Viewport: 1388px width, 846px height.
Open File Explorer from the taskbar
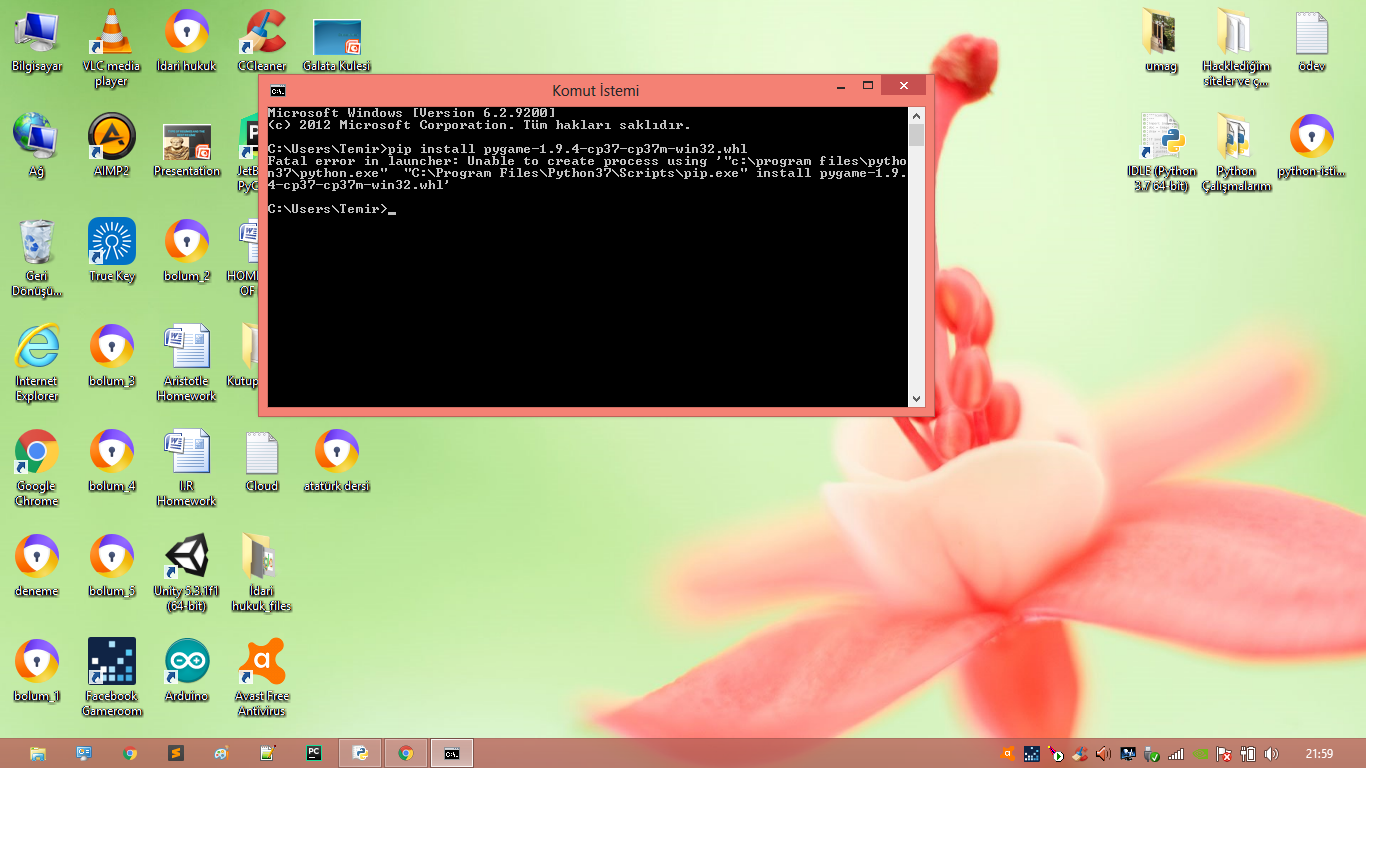coord(38,754)
